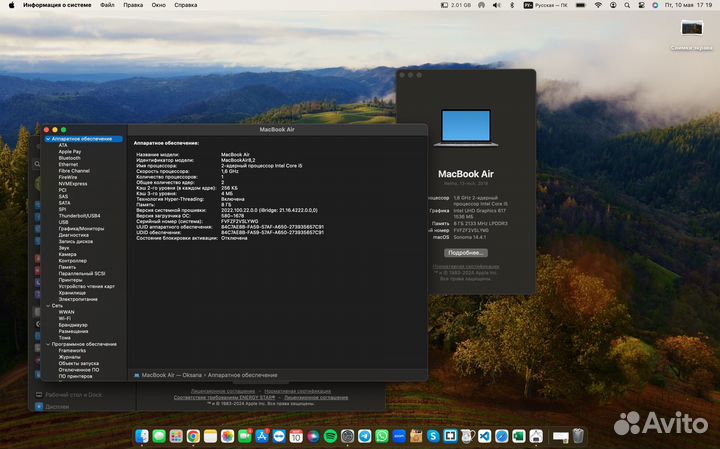Select Хранилище in the sidebar
Screen dimensions: 720x449
[x=72, y=293]
